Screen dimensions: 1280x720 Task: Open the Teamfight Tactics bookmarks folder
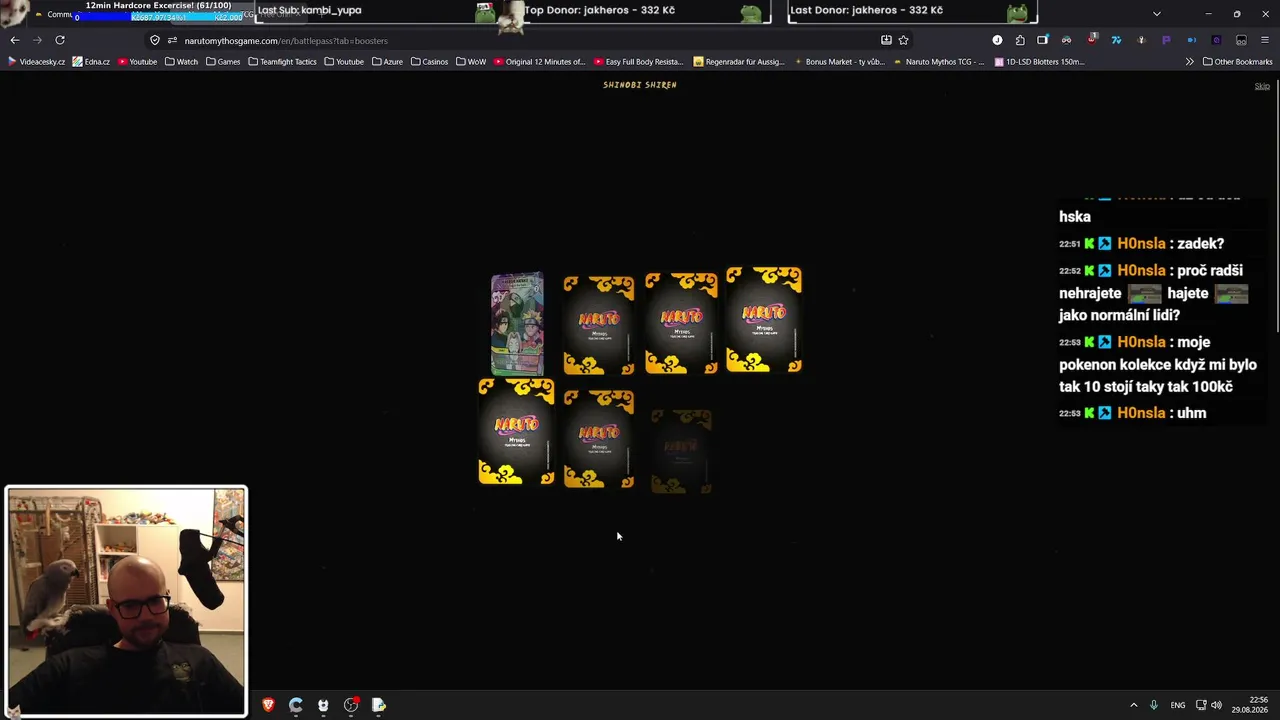pyautogui.click(x=282, y=62)
